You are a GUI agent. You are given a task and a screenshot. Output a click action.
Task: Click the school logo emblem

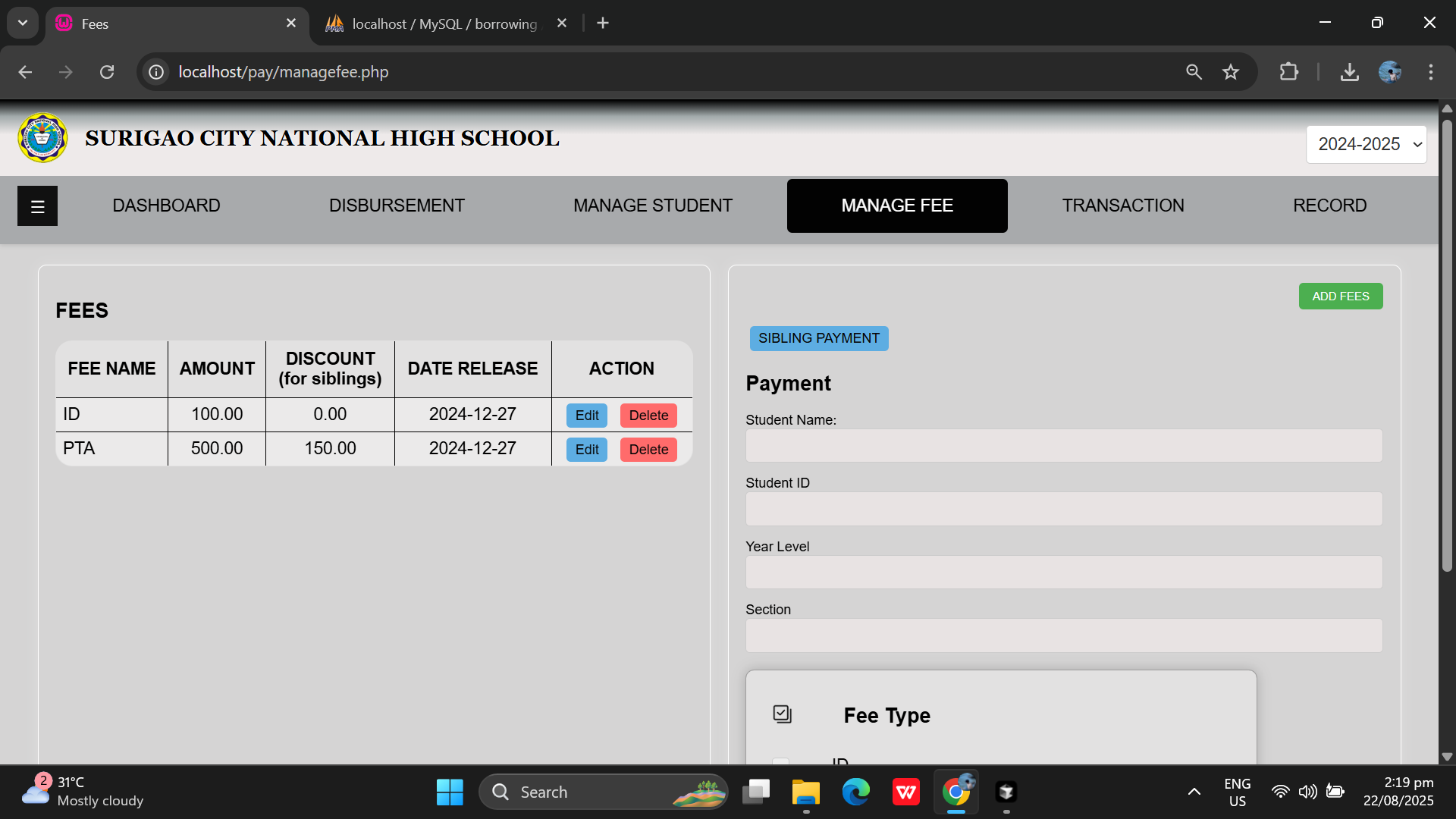pos(42,138)
